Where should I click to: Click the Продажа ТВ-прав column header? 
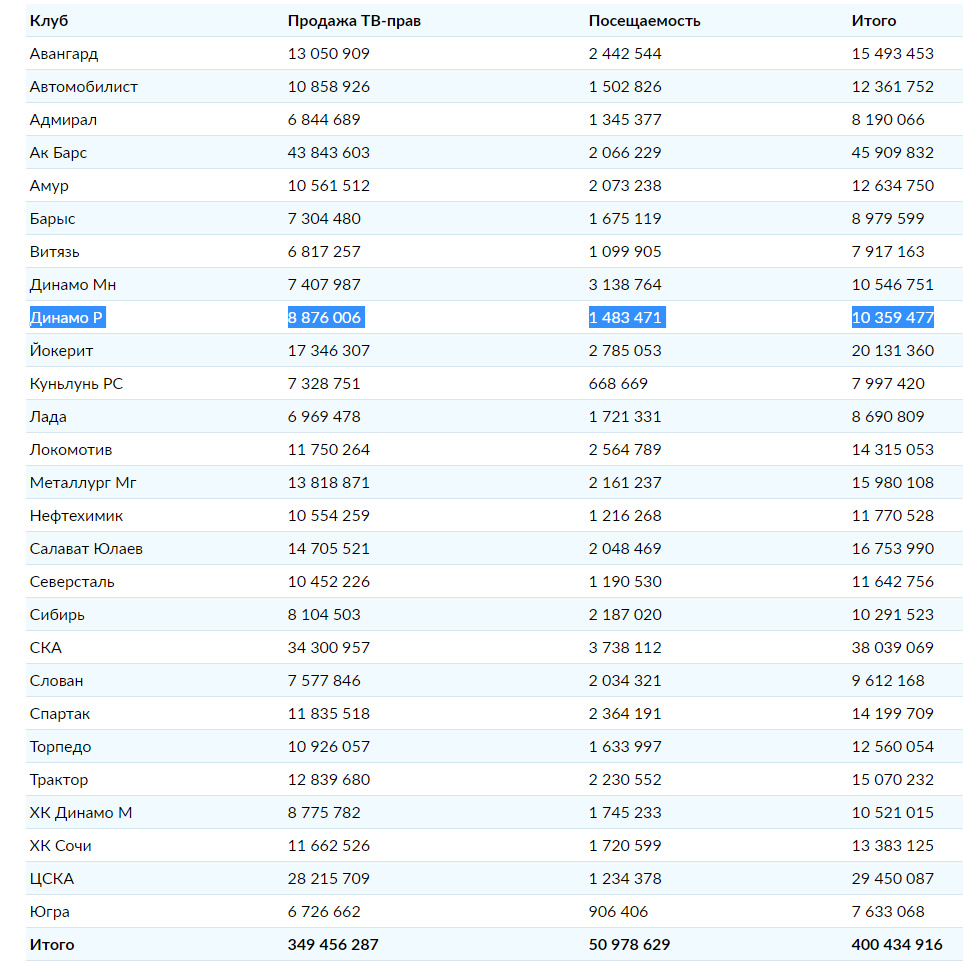click(354, 21)
